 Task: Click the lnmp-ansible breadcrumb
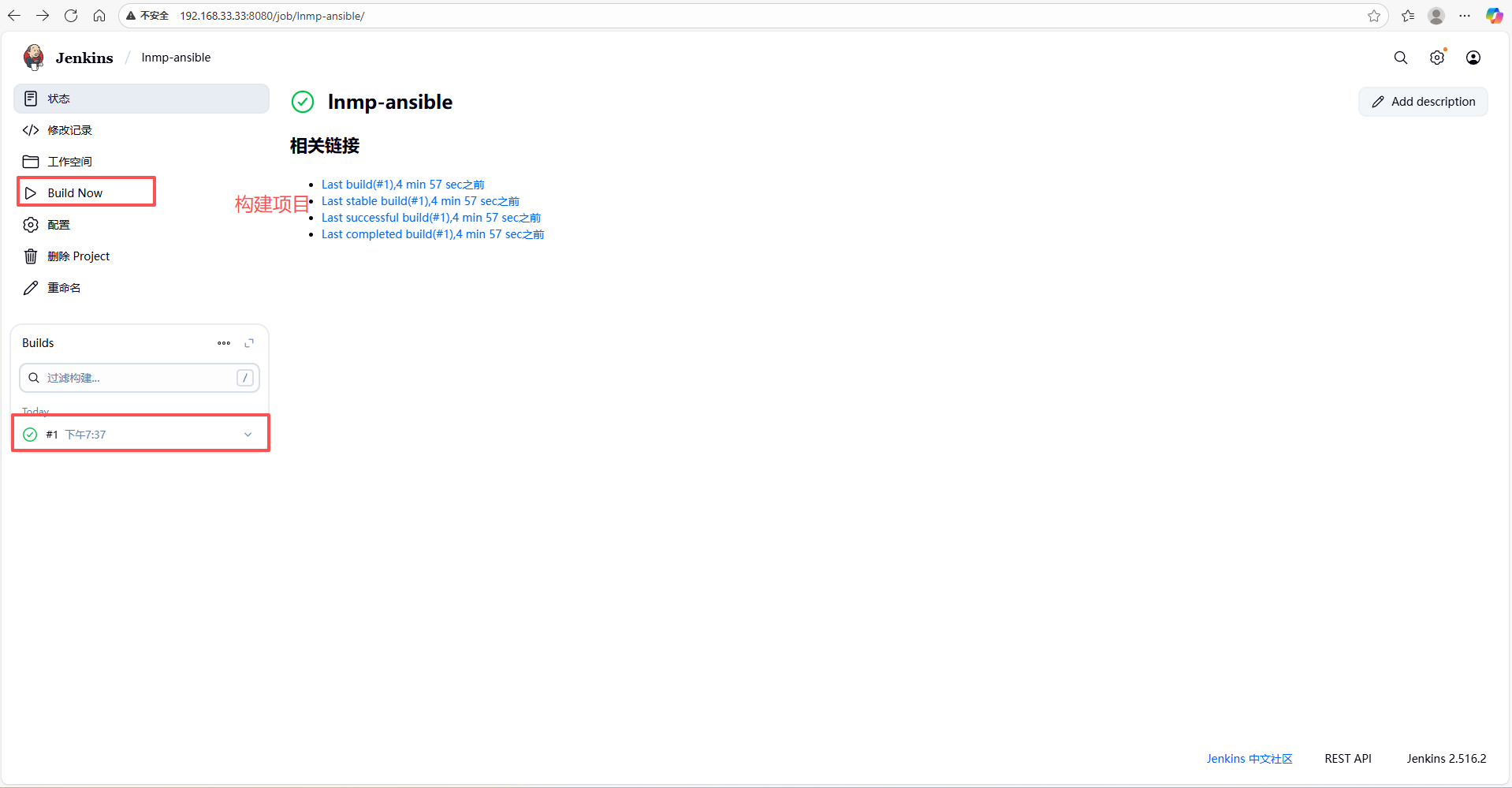pos(176,58)
